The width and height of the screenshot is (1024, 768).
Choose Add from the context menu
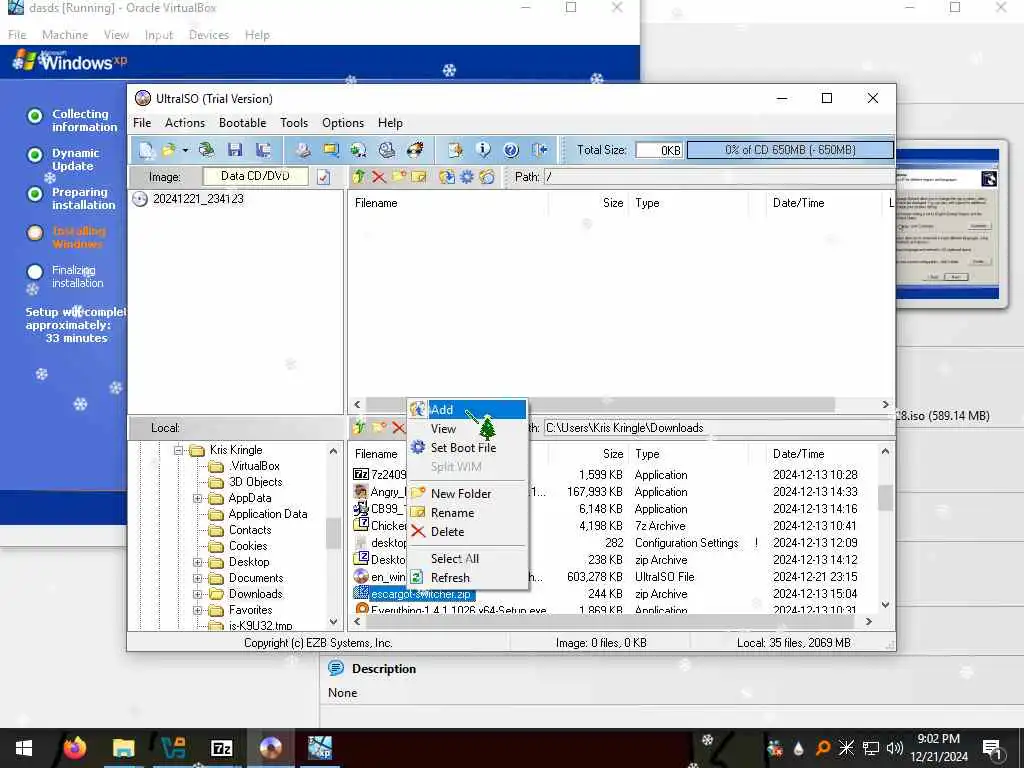pyautogui.click(x=467, y=409)
